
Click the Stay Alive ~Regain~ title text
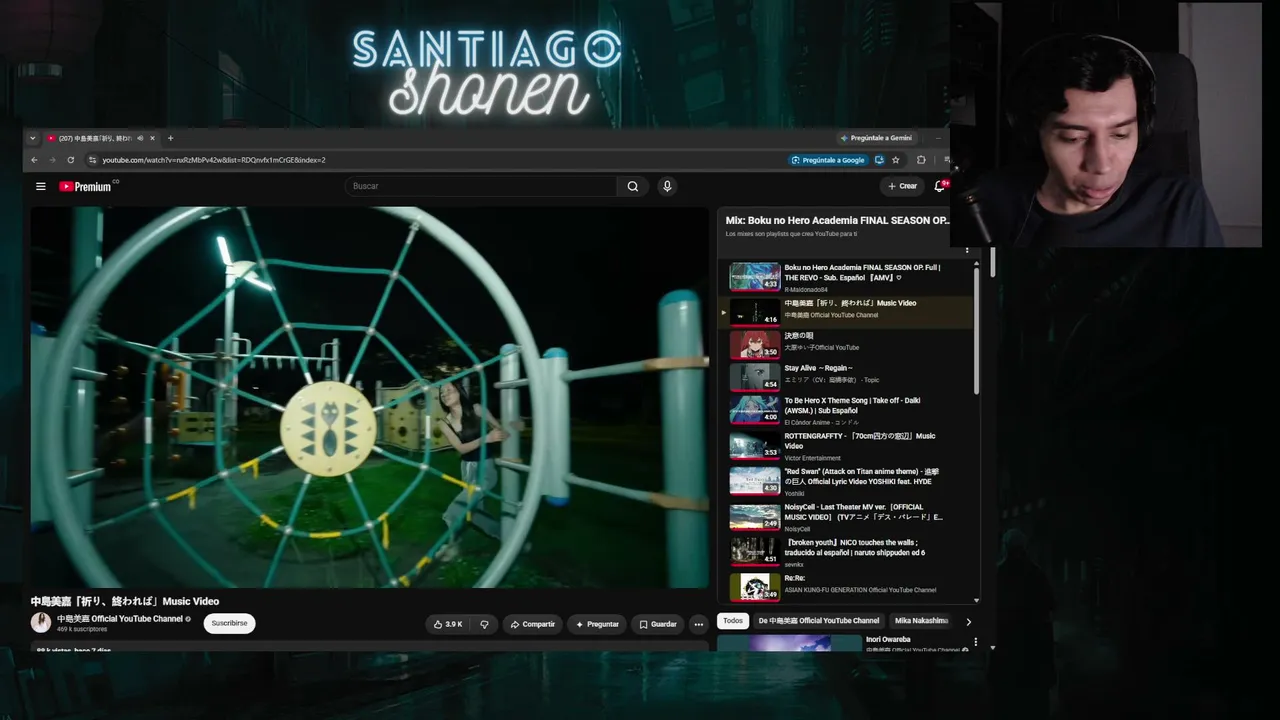coord(818,368)
